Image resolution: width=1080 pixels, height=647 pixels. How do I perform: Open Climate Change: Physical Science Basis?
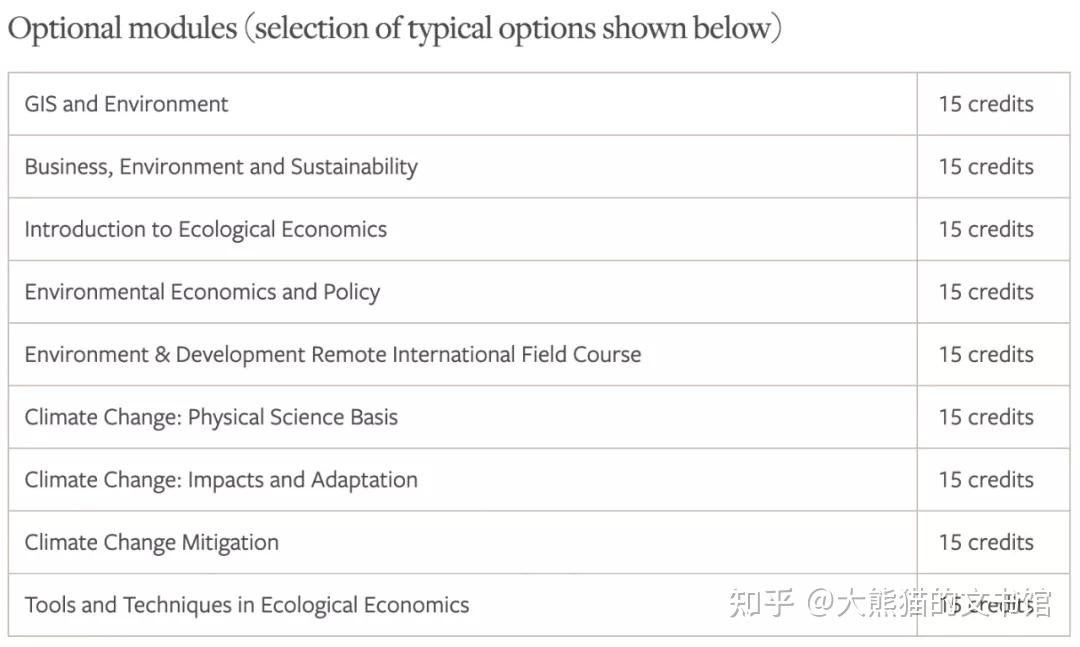[x=211, y=417]
